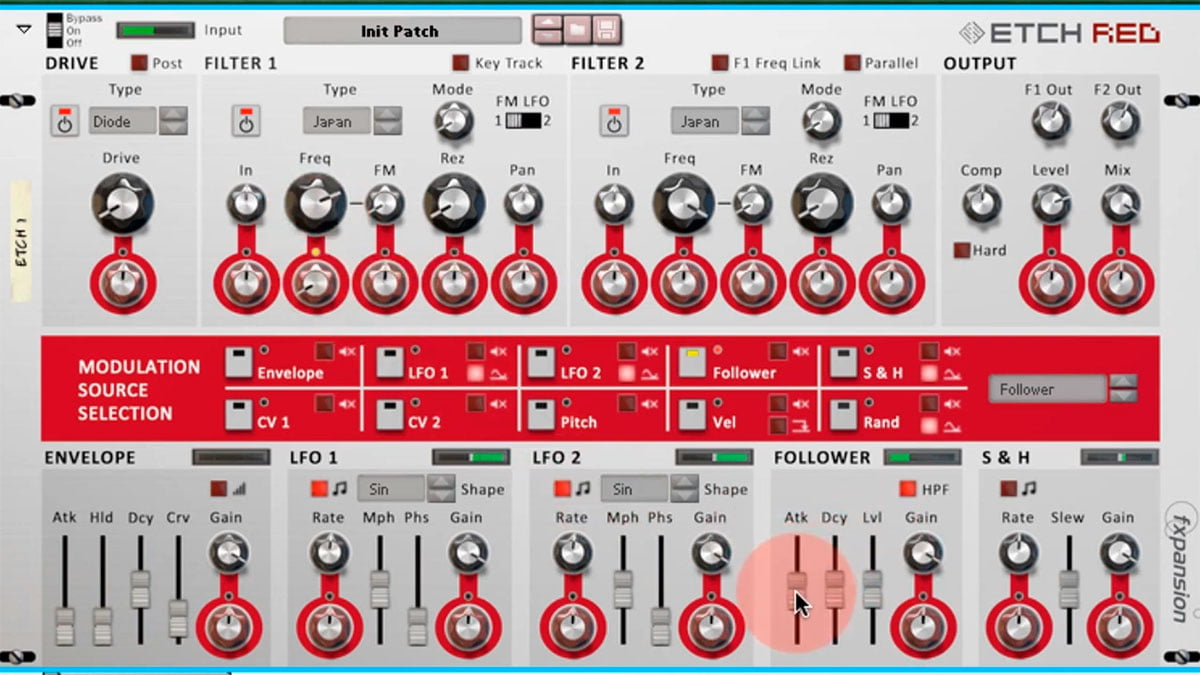Open the Drive Type dropdown showing Diode
The image size is (1200, 675).
(x=123, y=121)
